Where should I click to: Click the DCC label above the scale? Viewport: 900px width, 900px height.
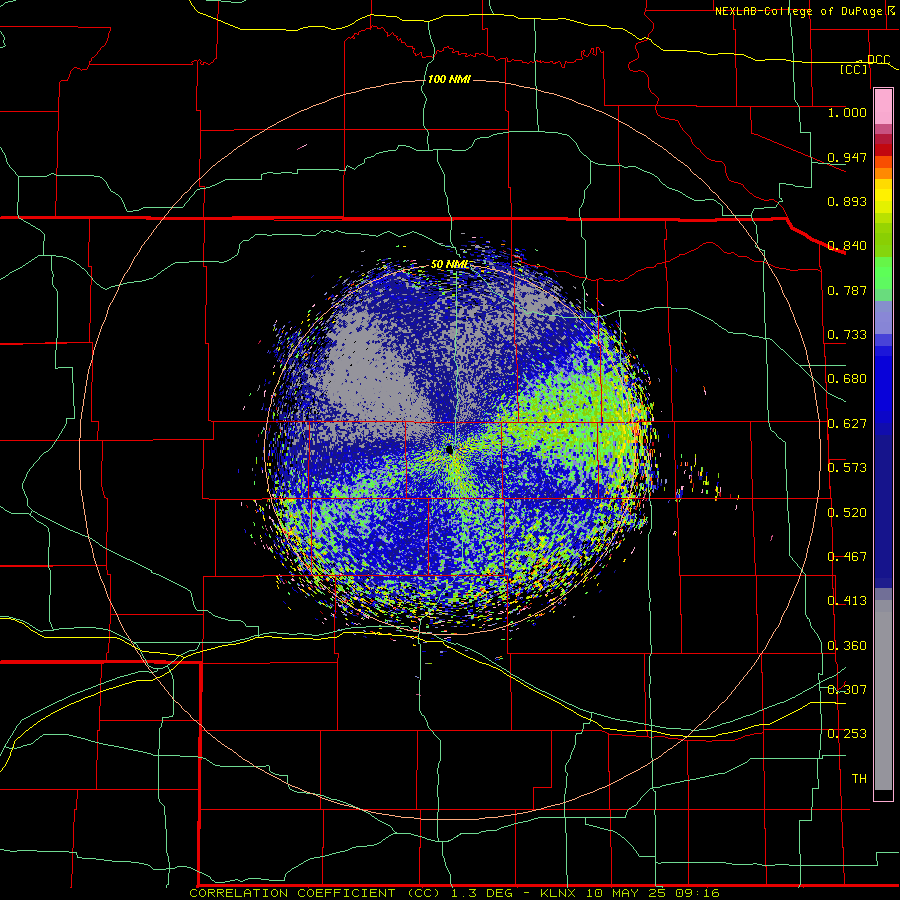coord(878,60)
